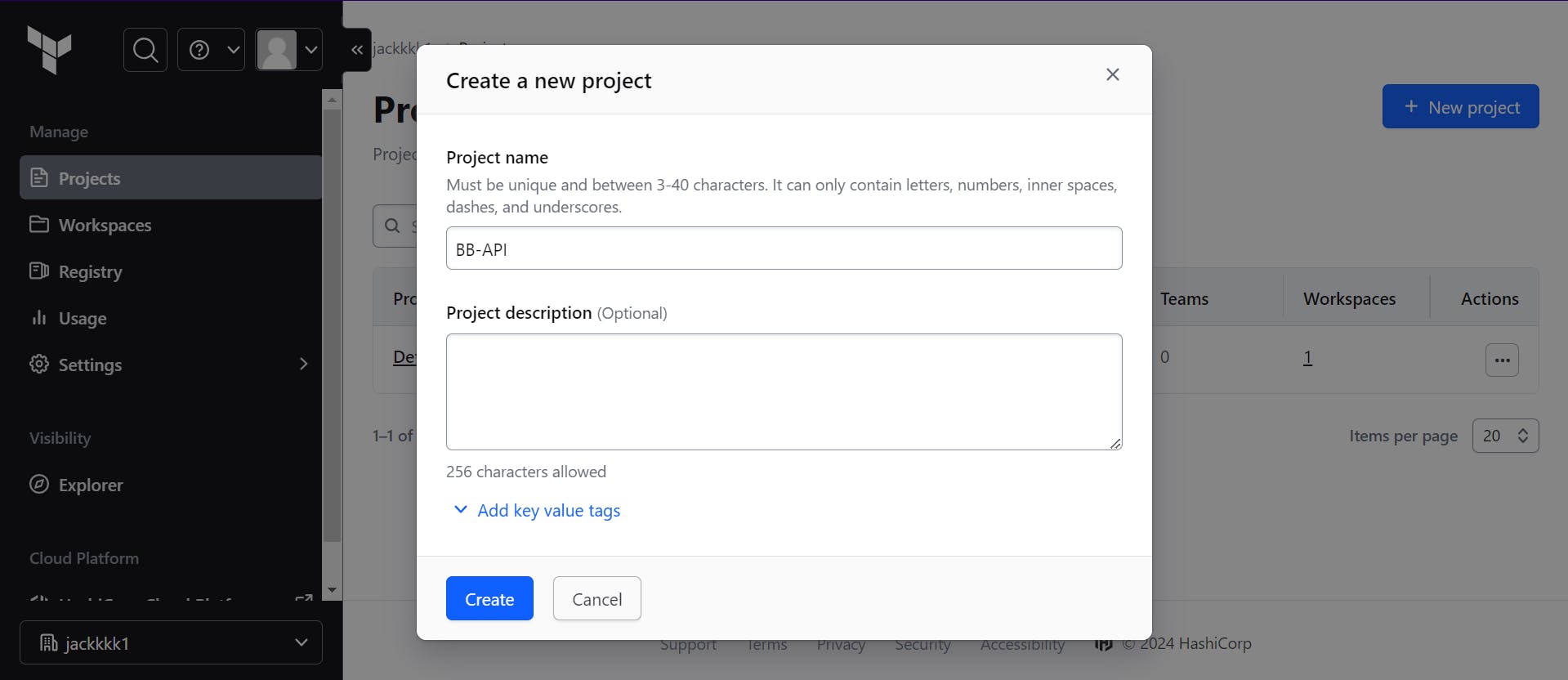The width and height of the screenshot is (1568, 680).
Task: Collapse the sidebar with double-chevron icon
Action: tap(357, 50)
